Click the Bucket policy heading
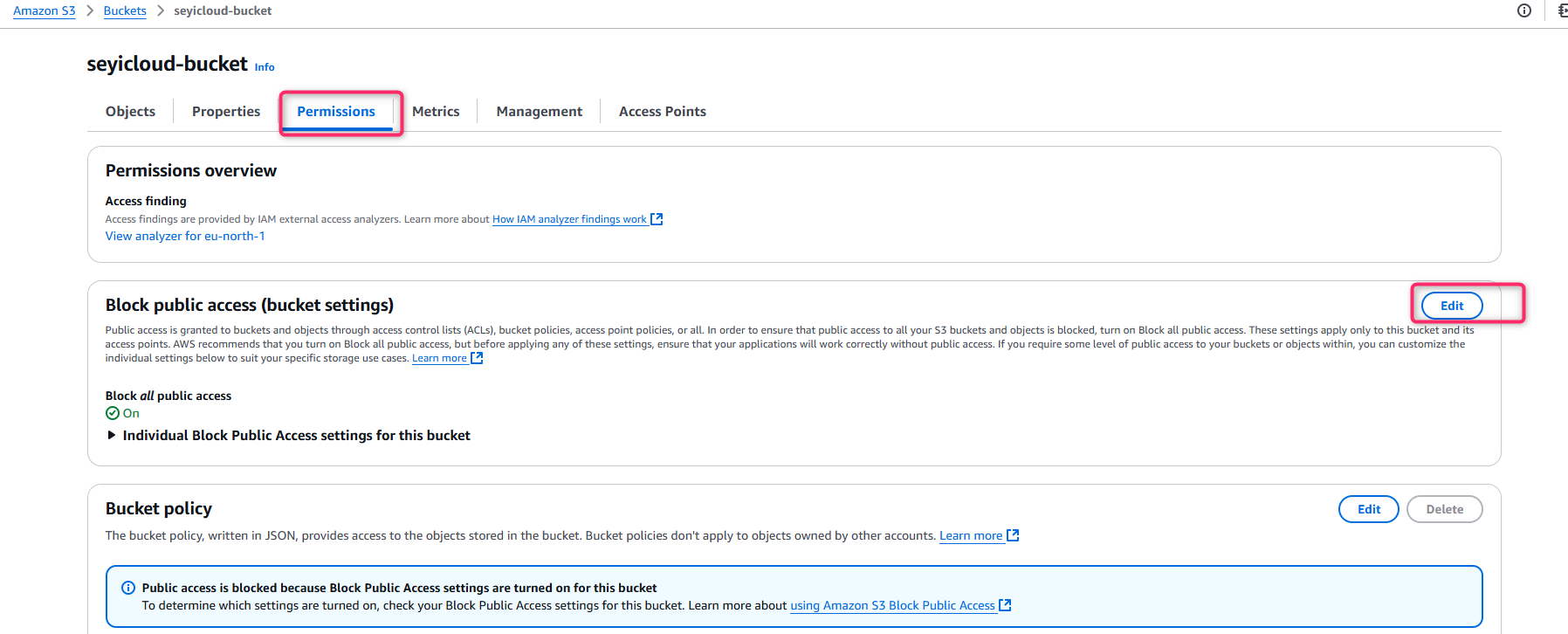The image size is (1568, 634). click(159, 508)
